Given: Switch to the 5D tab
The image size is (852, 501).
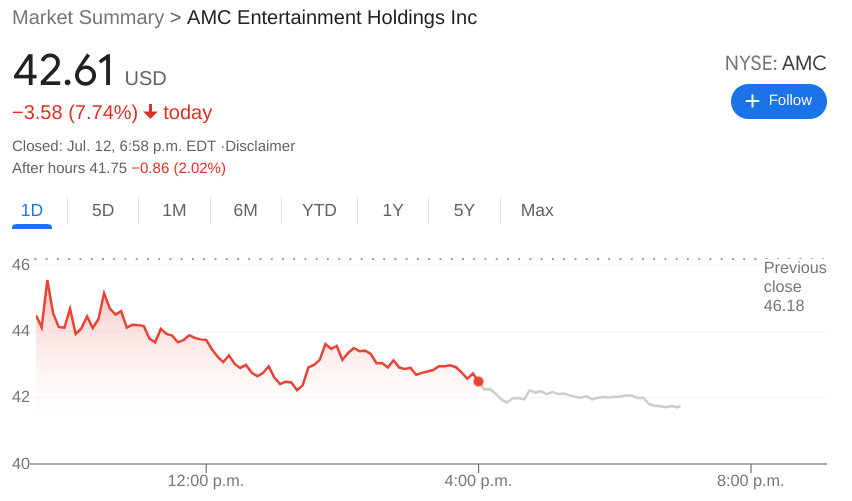Looking at the screenshot, I should pos(103,210).
